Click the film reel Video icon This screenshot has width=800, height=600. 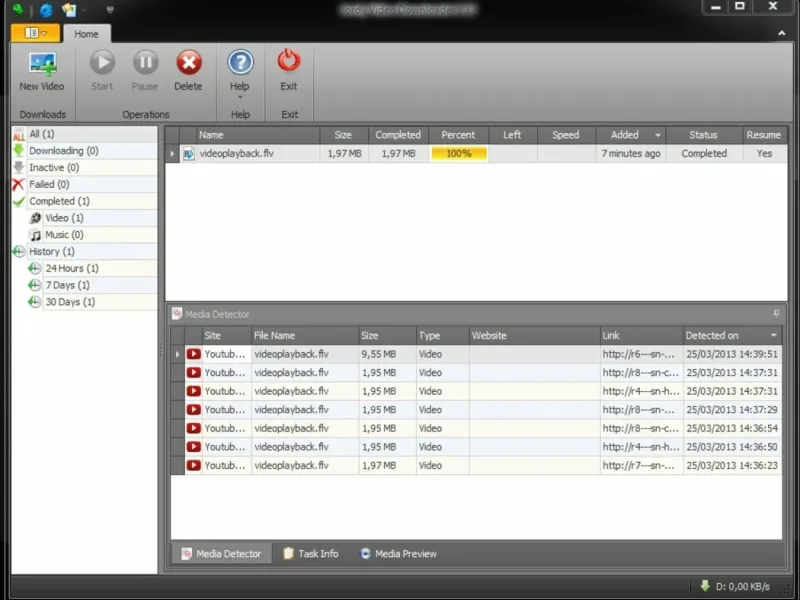point(35,218)
